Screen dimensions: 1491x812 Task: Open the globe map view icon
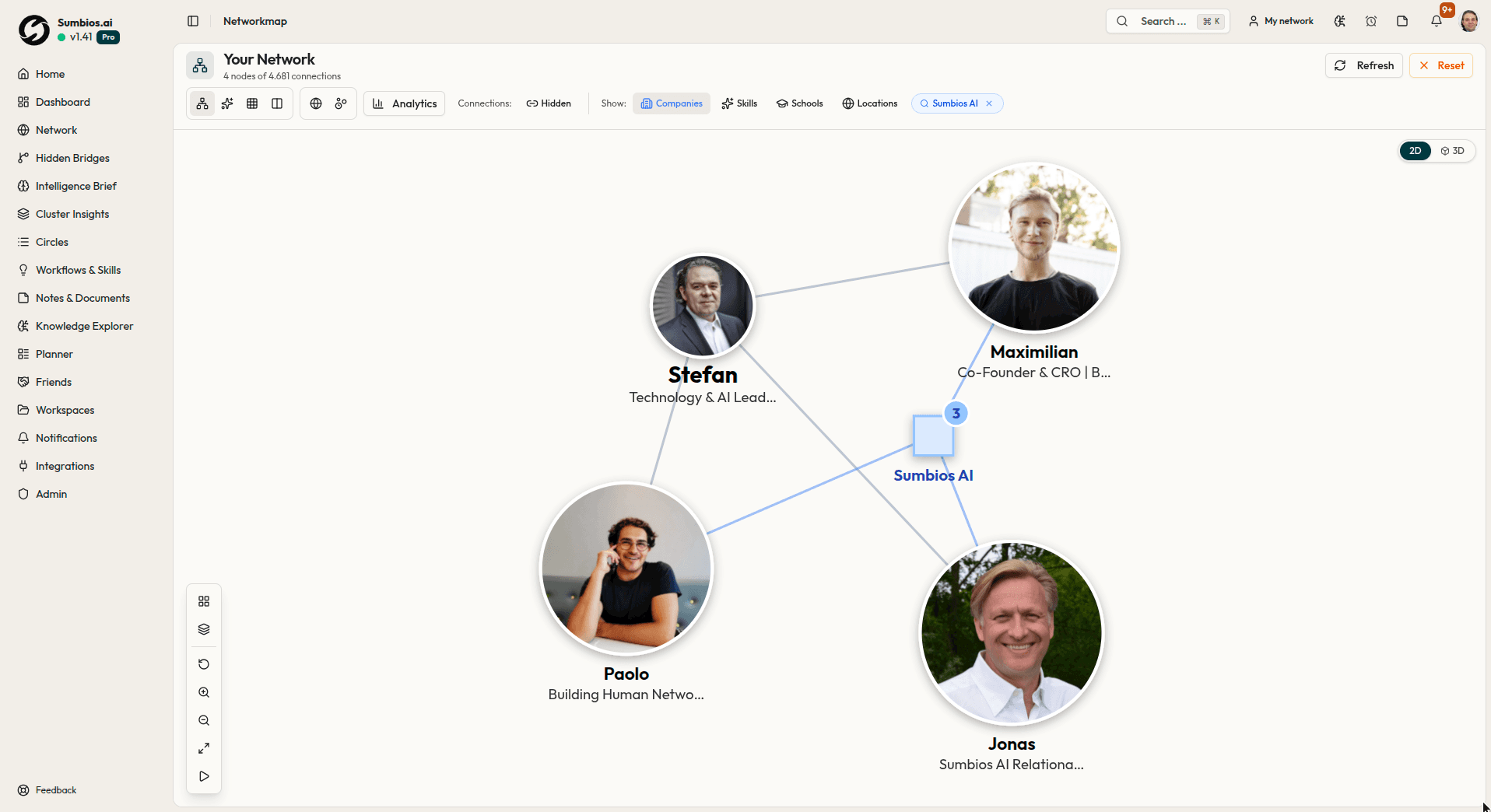[x=316, y=103]
